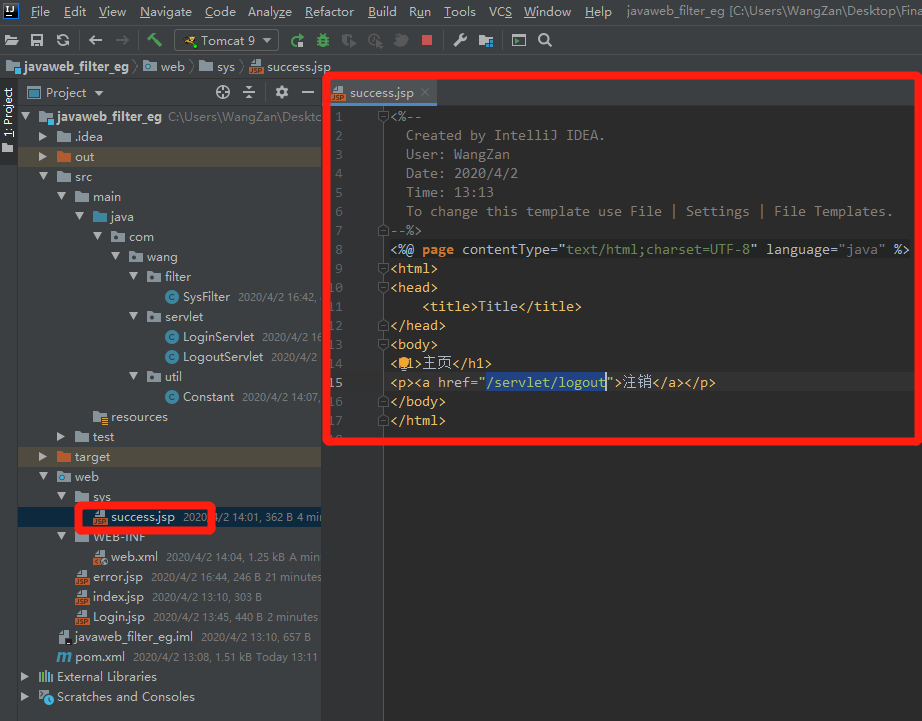
Task: Select the success.jsp editor tab
Action: [x=380, y=93]
